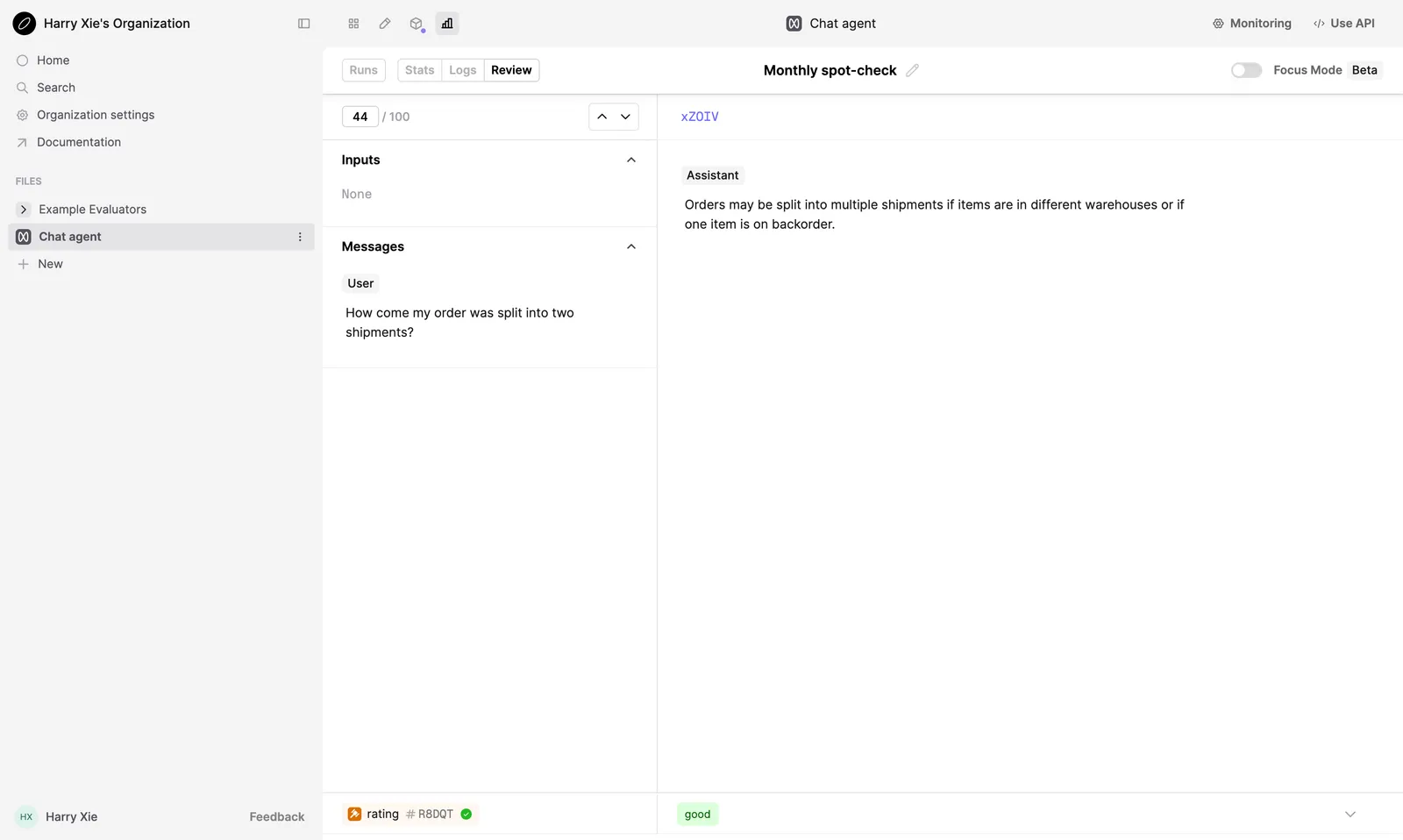Go to previous review item arrow
The height and width of the screenshot is (840, 1403).
click(x=602, y=117)
